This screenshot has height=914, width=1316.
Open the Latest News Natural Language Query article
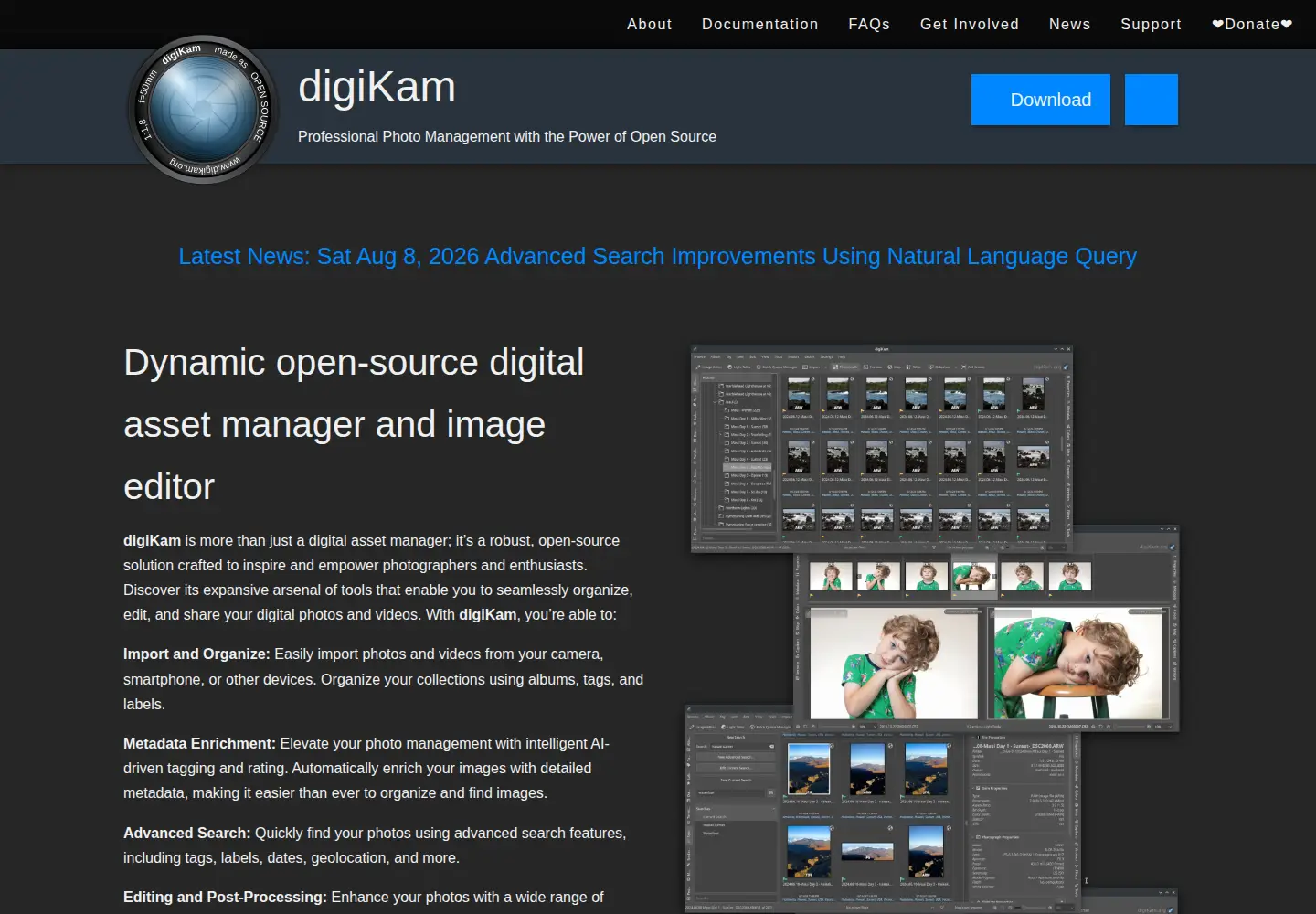tap(657, 256)
